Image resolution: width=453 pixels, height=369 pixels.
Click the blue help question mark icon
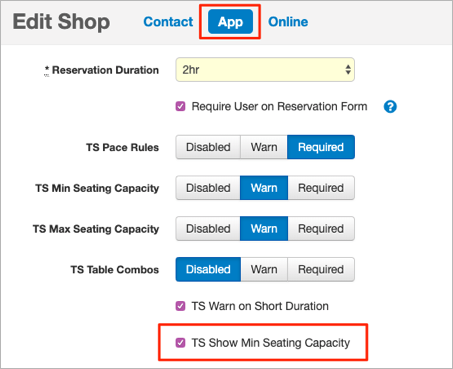coord(390,107)
